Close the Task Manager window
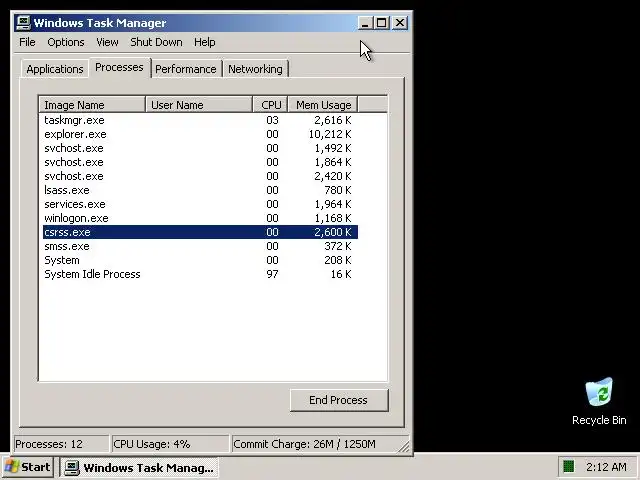Viewport: 640px width, 480px height. tap(400, 23)
